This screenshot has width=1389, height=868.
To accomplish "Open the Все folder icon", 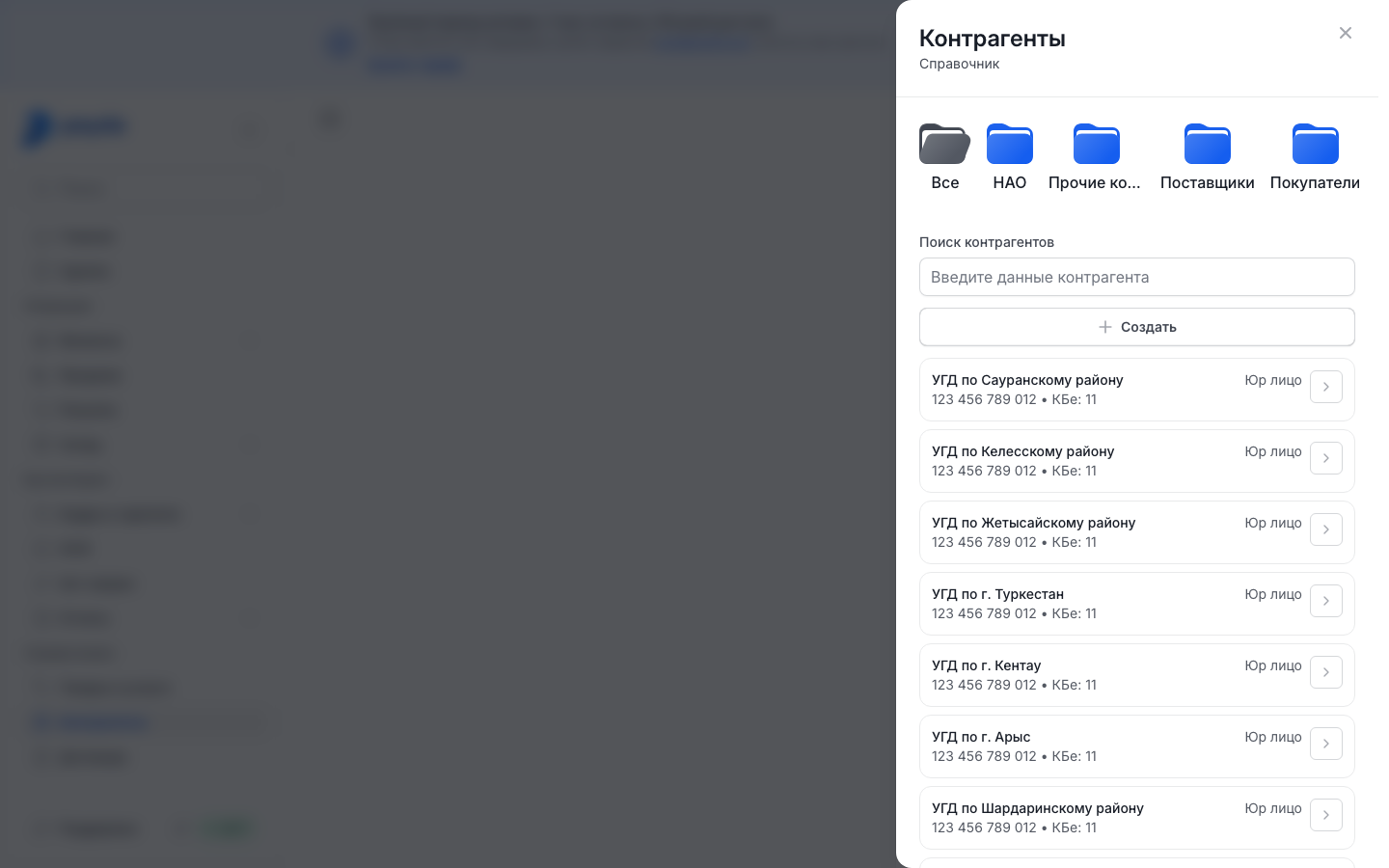I will click(x=944, y=144).
